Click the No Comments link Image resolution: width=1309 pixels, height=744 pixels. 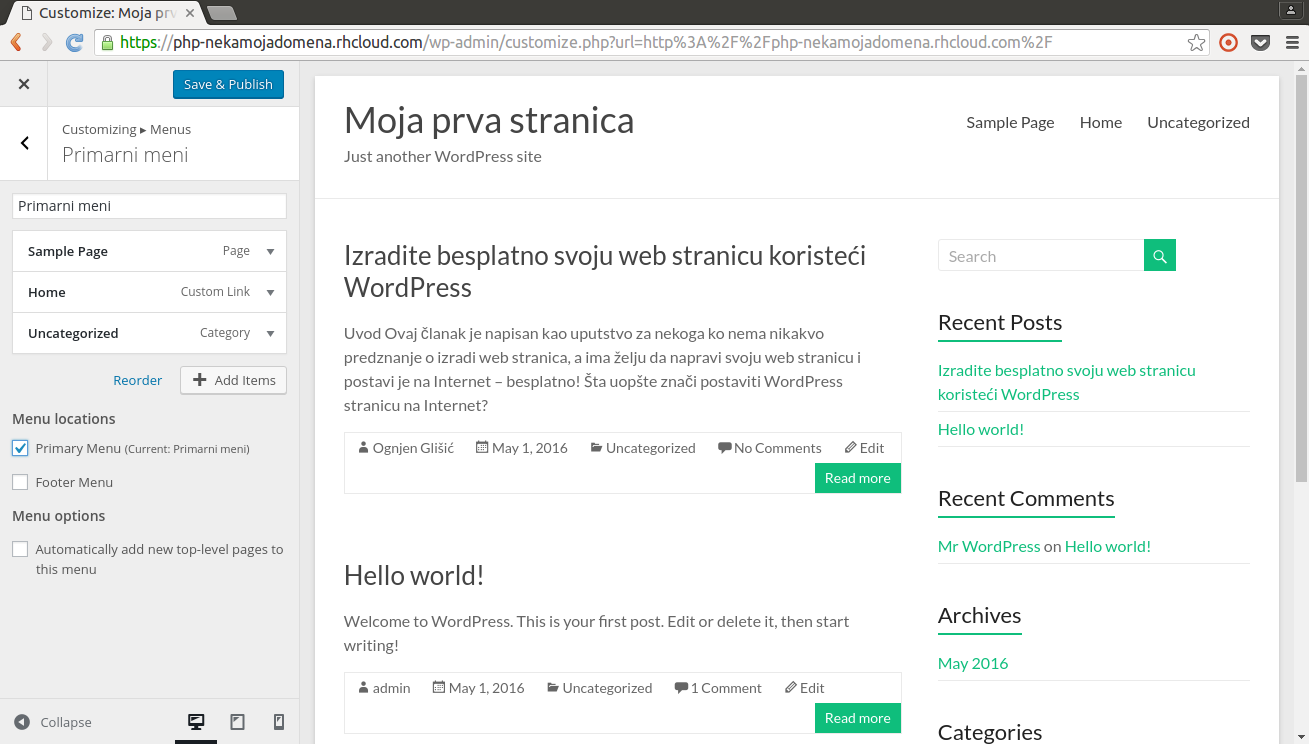(778, 448)
